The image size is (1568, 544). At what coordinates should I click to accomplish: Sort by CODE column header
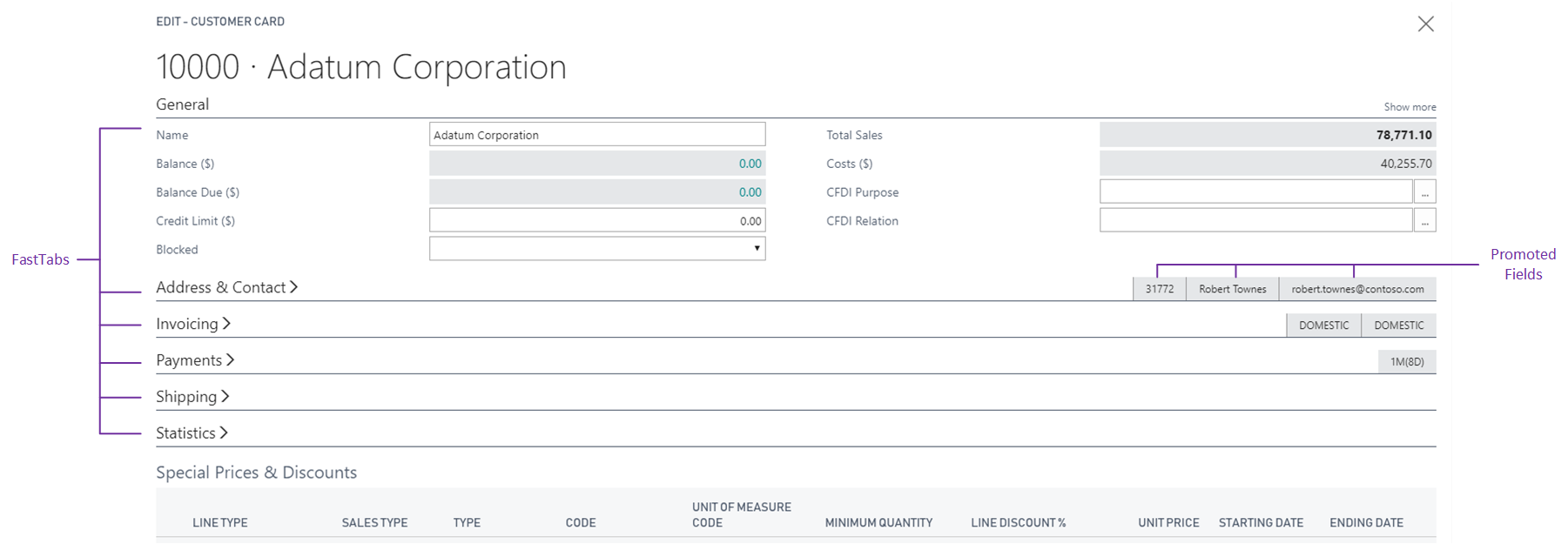point(581,523)
